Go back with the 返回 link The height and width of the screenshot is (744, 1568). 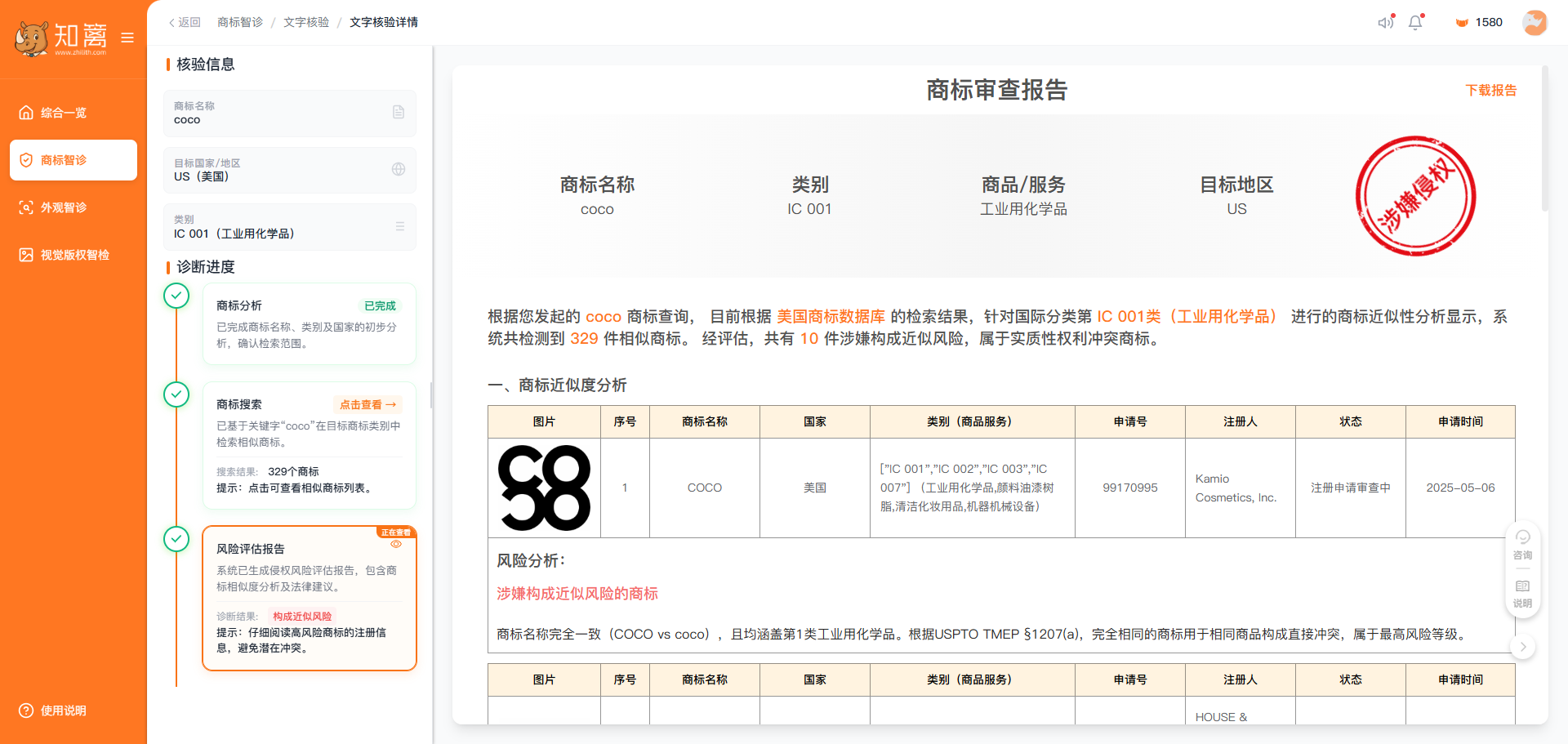pyautogui.click(x=185, y=22)
